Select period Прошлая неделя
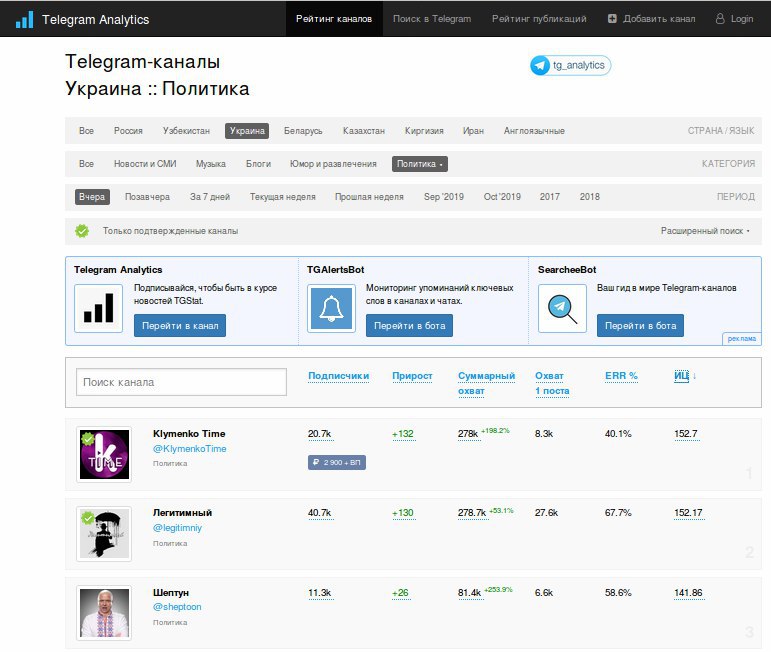The image size is (771, 652). (x=369, y=197)
